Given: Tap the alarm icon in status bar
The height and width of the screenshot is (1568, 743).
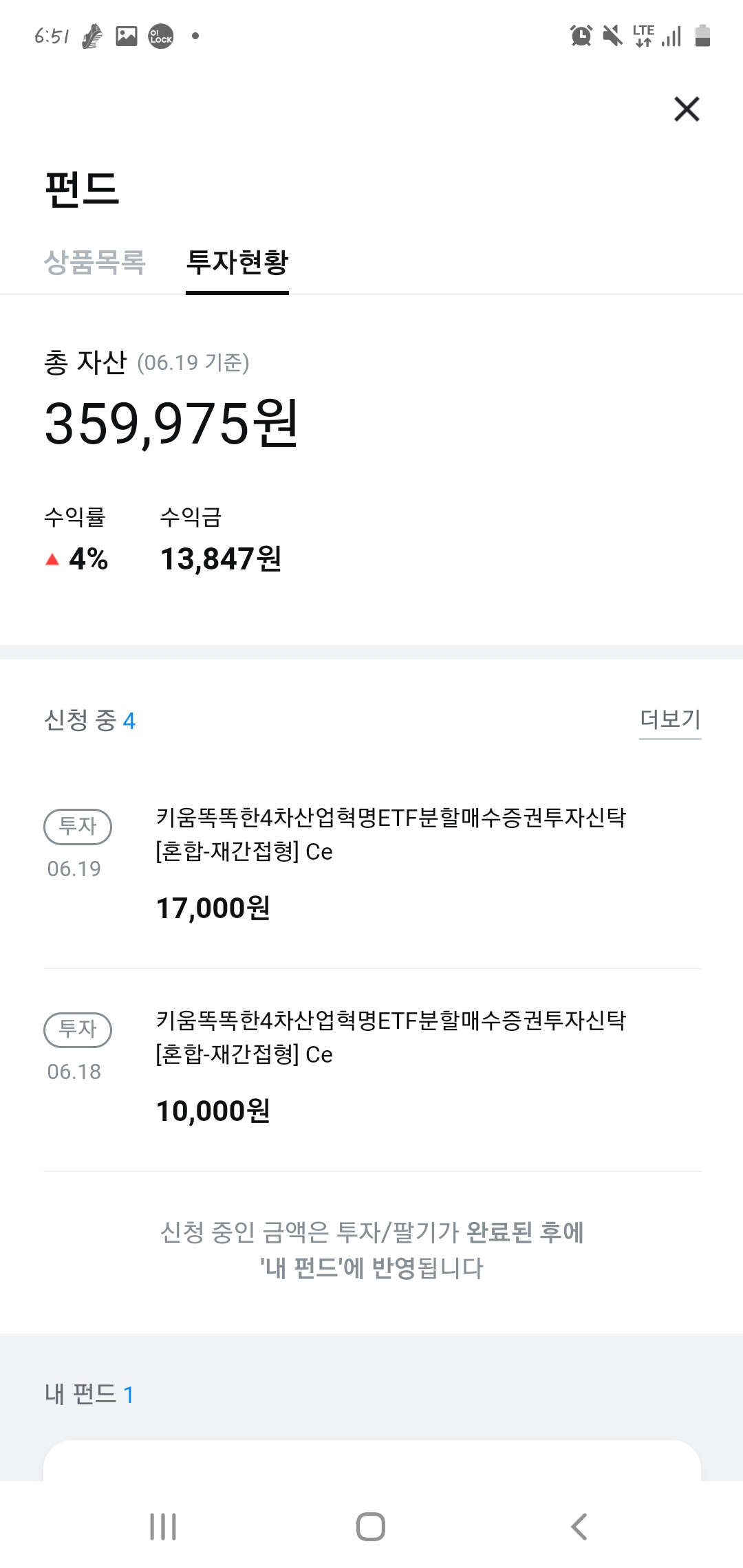Looking at the screenshot, I should click(581, 36).
